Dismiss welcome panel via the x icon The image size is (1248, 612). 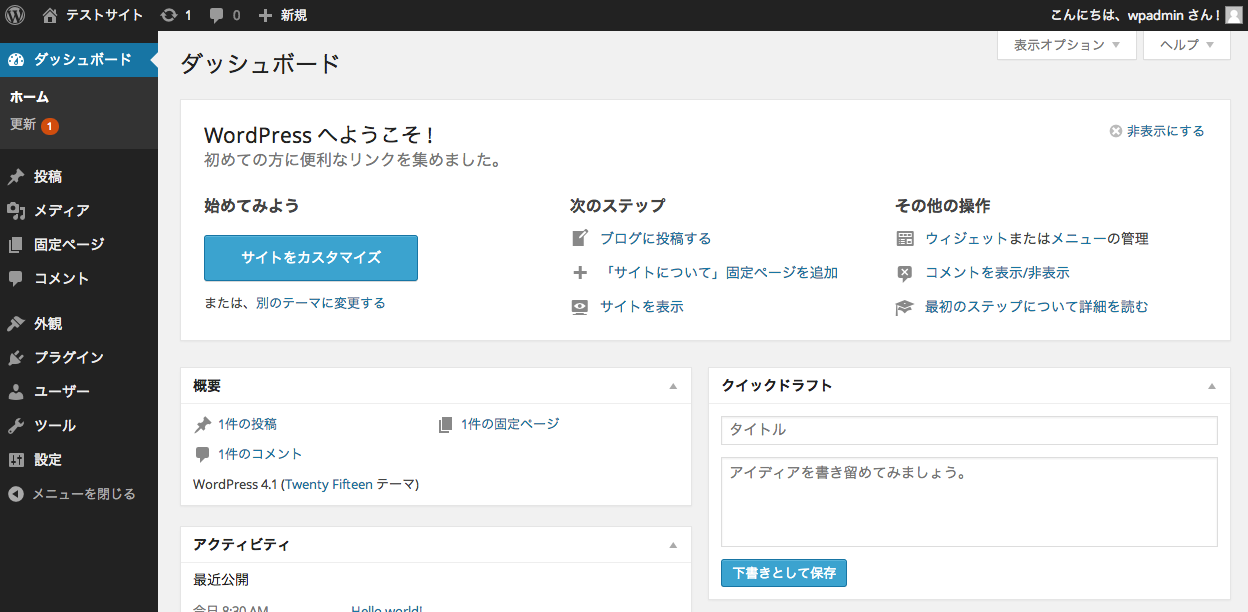click(1116, 131)
